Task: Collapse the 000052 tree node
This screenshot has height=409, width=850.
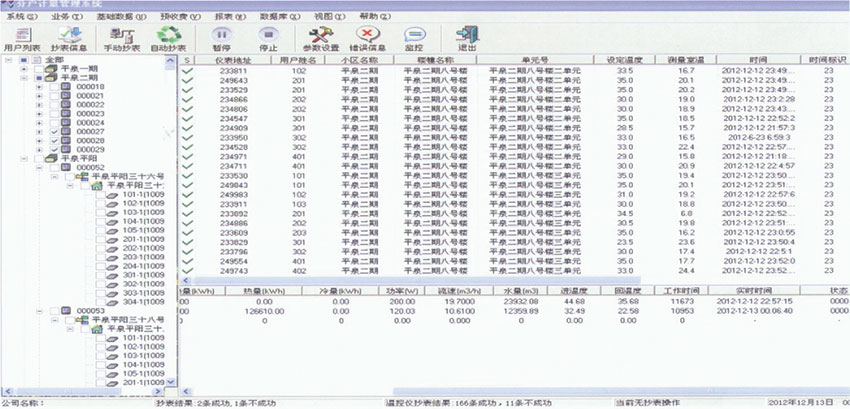Action: (x=38, y=168)
